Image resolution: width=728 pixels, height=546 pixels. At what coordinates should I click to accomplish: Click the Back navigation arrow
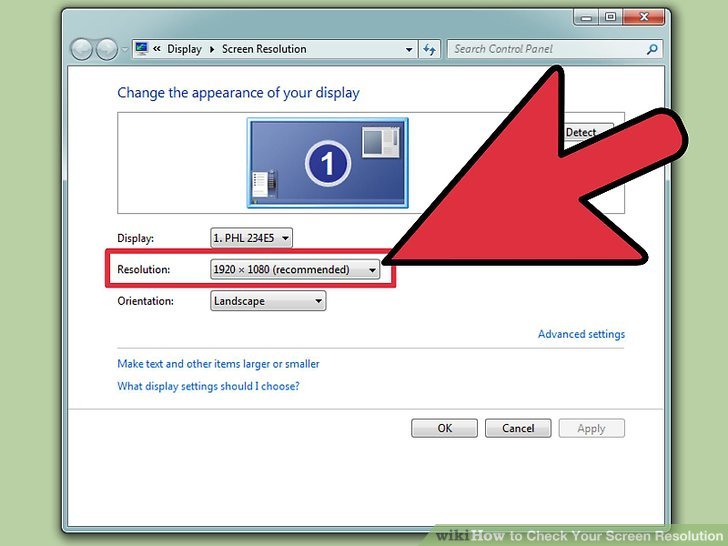82,49
